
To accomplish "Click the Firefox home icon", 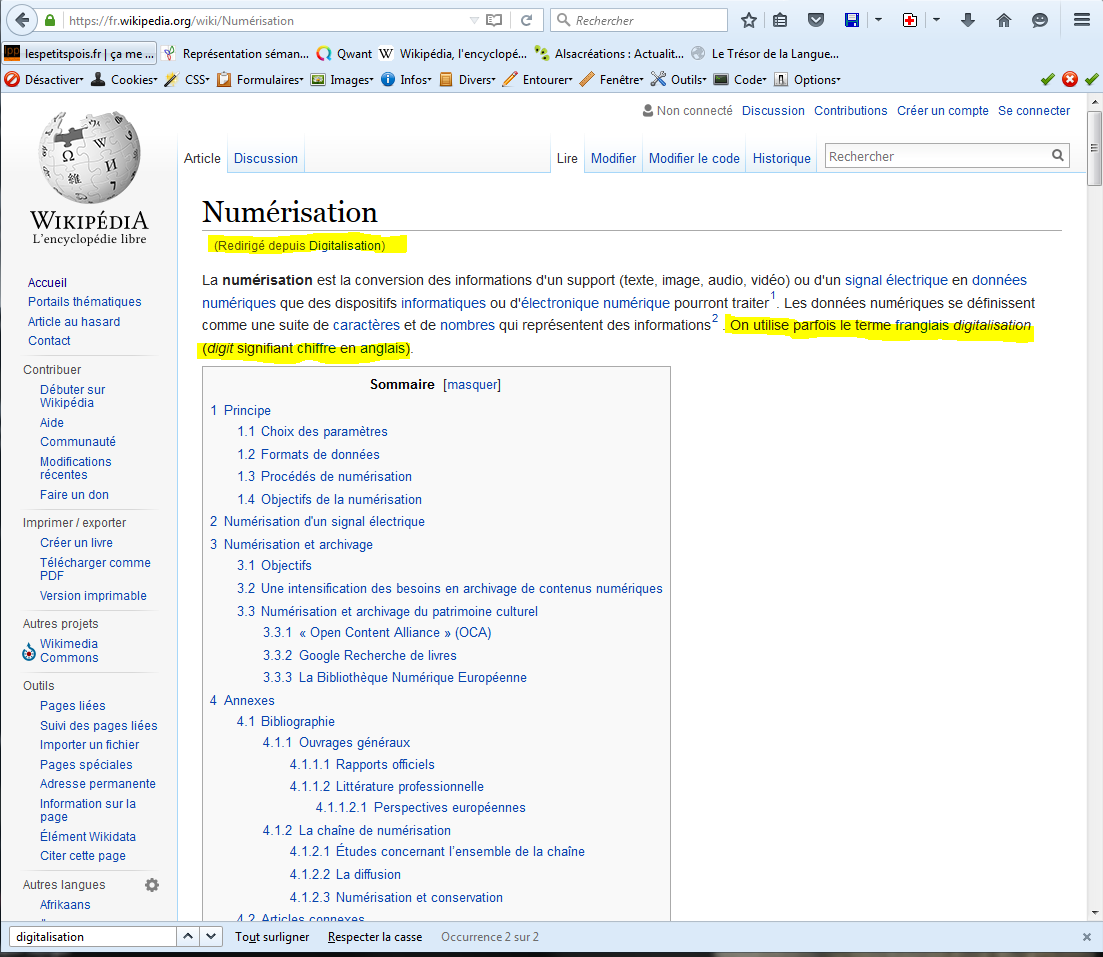I will pyautogui.click(x=1004, y=20).
